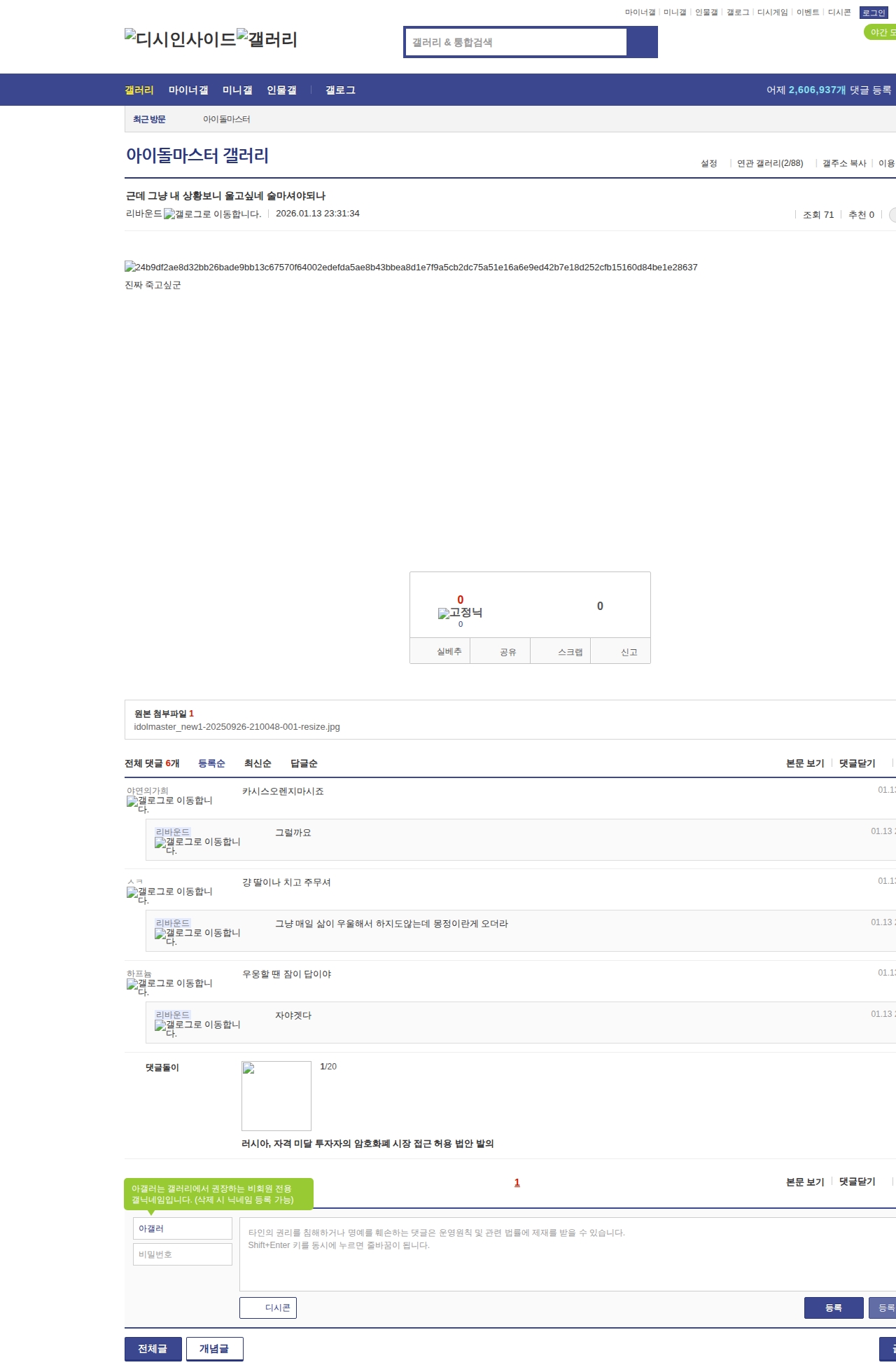Select the 갤로그 item in the nav bar
Image resolution: width=896 pixels, height=1372 pixels.
coord(340,90)
